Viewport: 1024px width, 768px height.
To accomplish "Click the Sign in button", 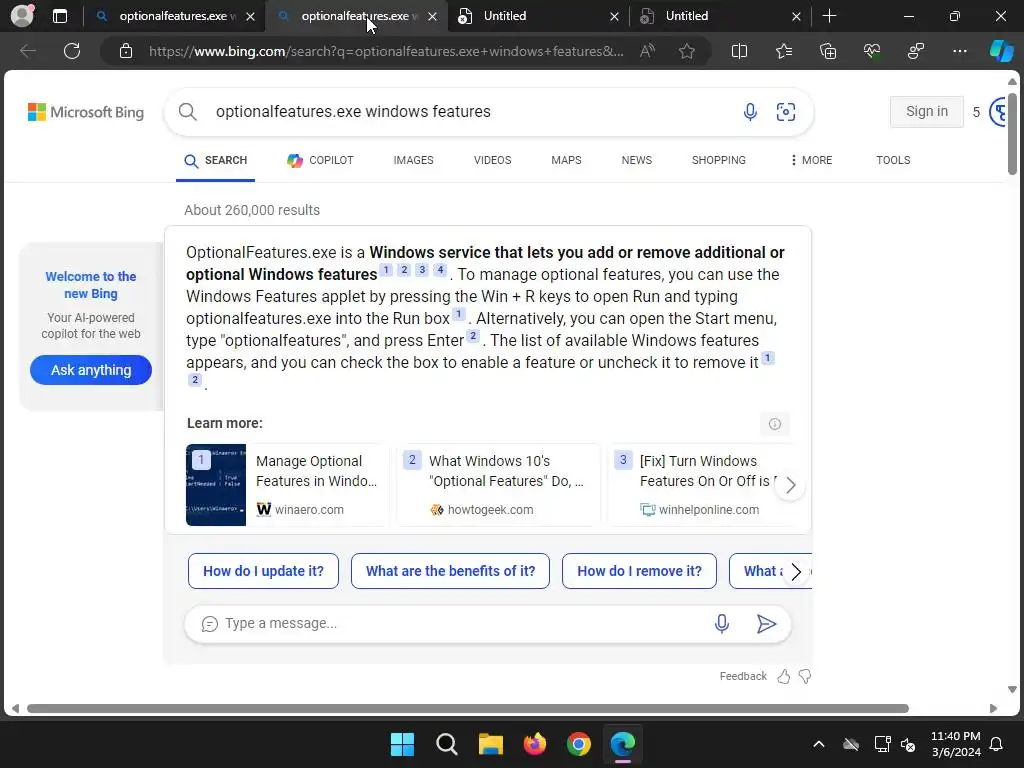I will coord(927,112).
